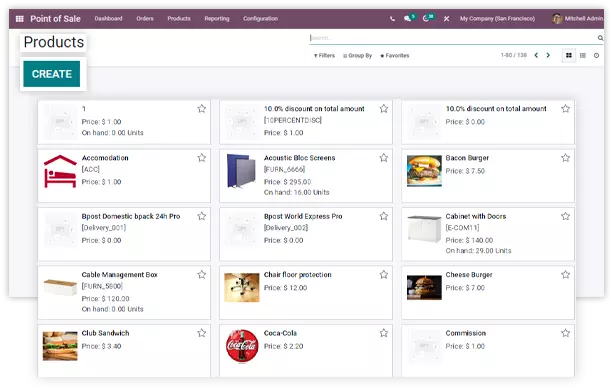Screen dimensions: 612x388
Task: Favorite the Chair floor protection star
Action: (x=384, y=274)
